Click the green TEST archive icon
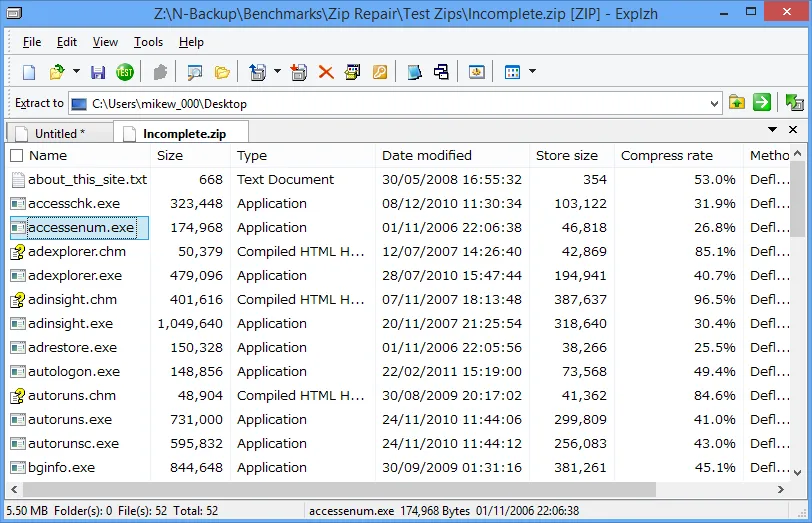The height and width of the screenshot is (523, 812). click(124, 72)
